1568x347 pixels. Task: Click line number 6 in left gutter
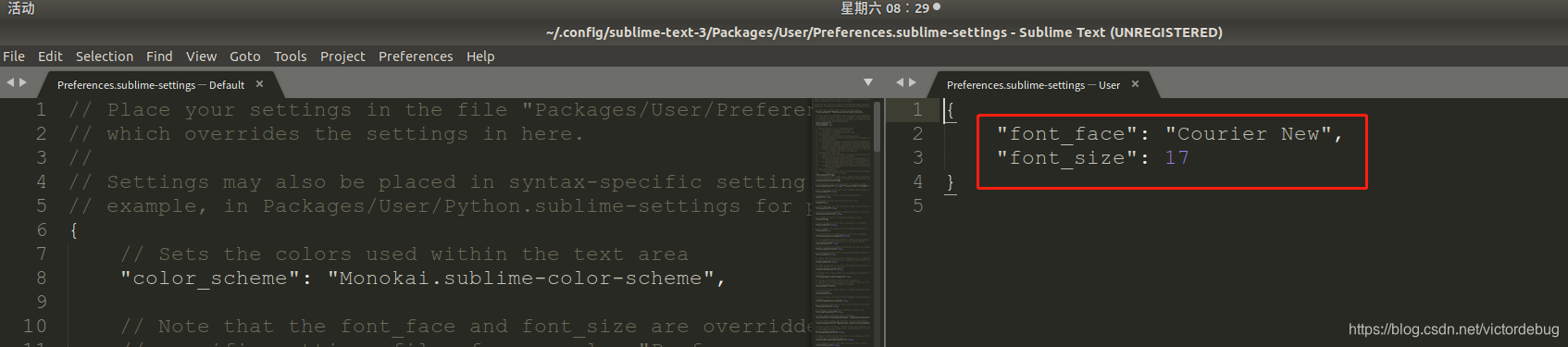pos(42,229)
